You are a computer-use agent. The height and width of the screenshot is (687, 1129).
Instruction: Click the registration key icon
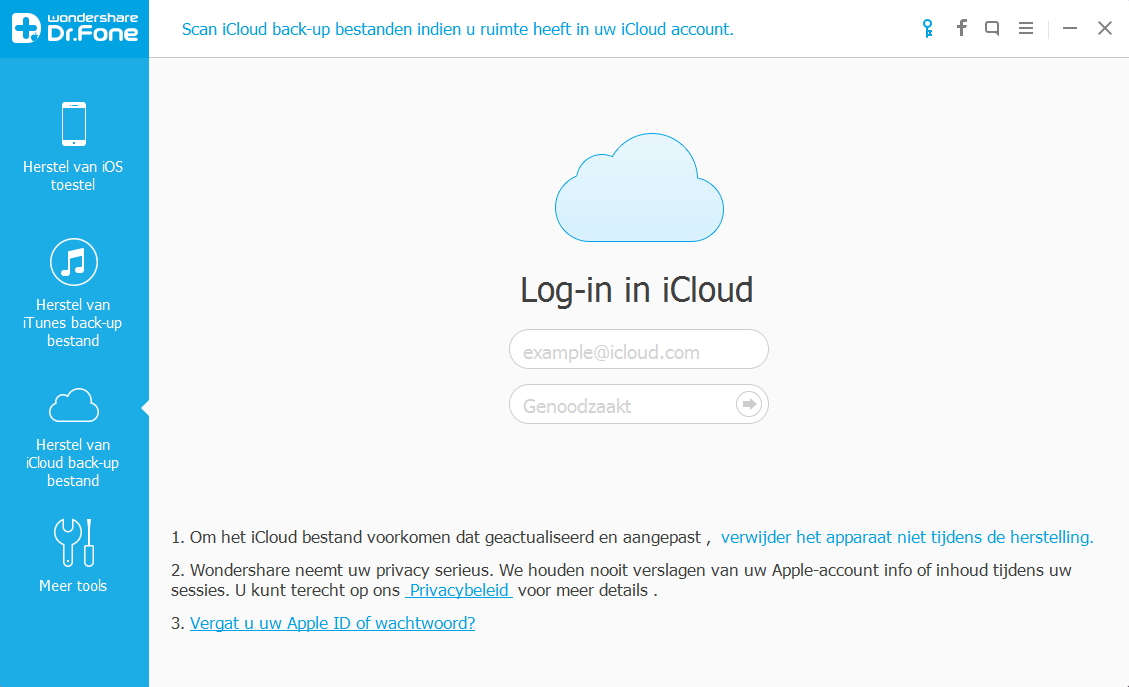[927, 29]
